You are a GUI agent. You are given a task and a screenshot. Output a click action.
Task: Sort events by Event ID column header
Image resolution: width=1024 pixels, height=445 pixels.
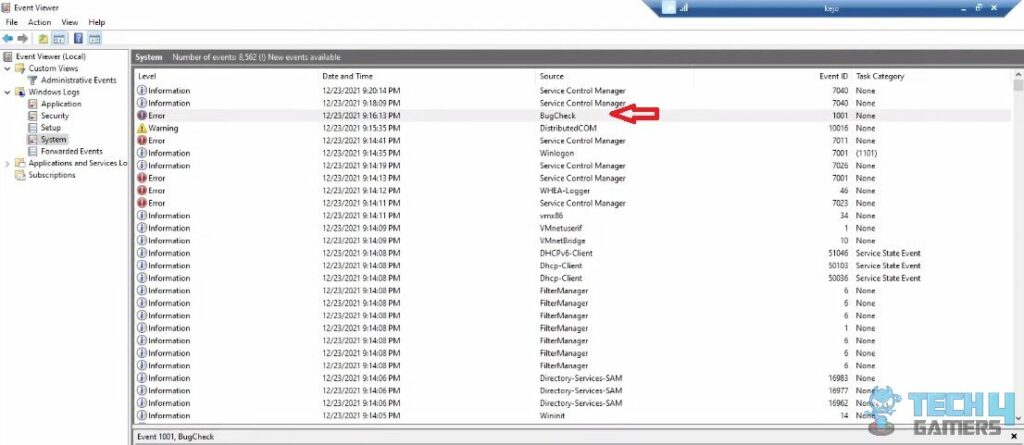pos(833,76)
